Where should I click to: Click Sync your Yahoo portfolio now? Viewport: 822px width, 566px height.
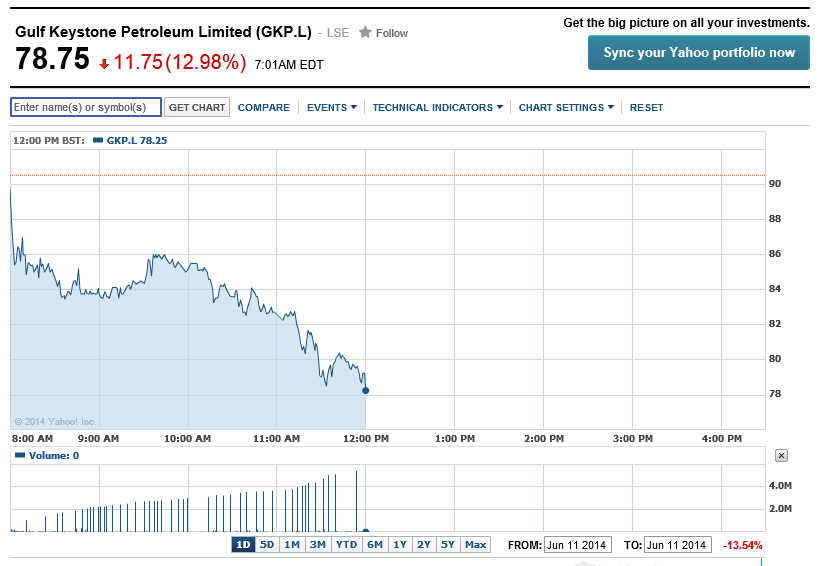pos(699,53)
